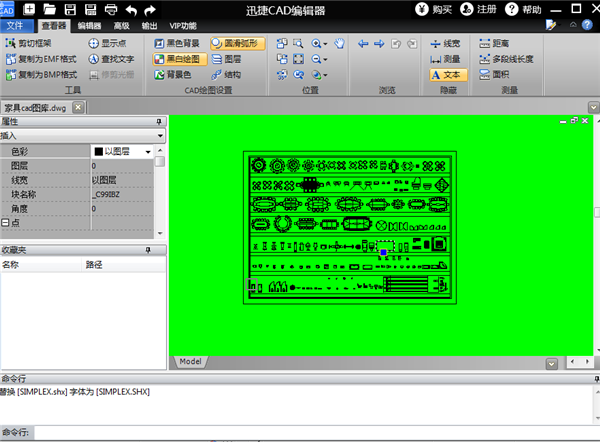Click the blue grip point in drawing
Viewport: 600px width, 442px height.
pos(383,252)
